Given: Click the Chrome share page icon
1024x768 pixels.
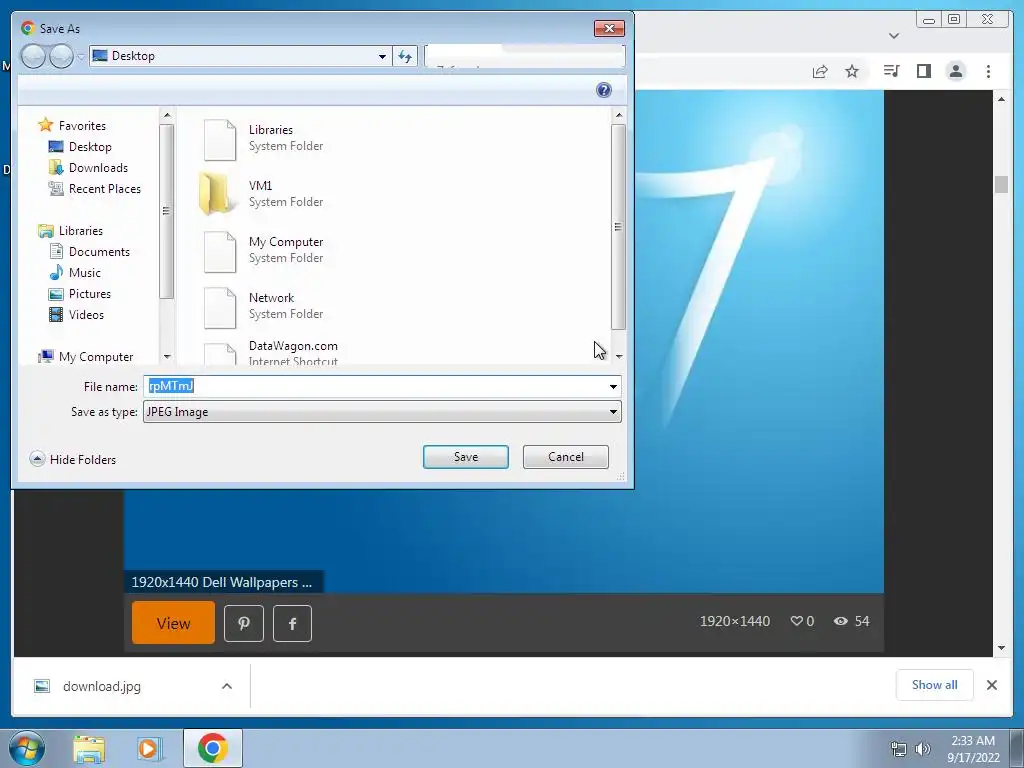Looking at the screenshot, I should click(820, 71).
